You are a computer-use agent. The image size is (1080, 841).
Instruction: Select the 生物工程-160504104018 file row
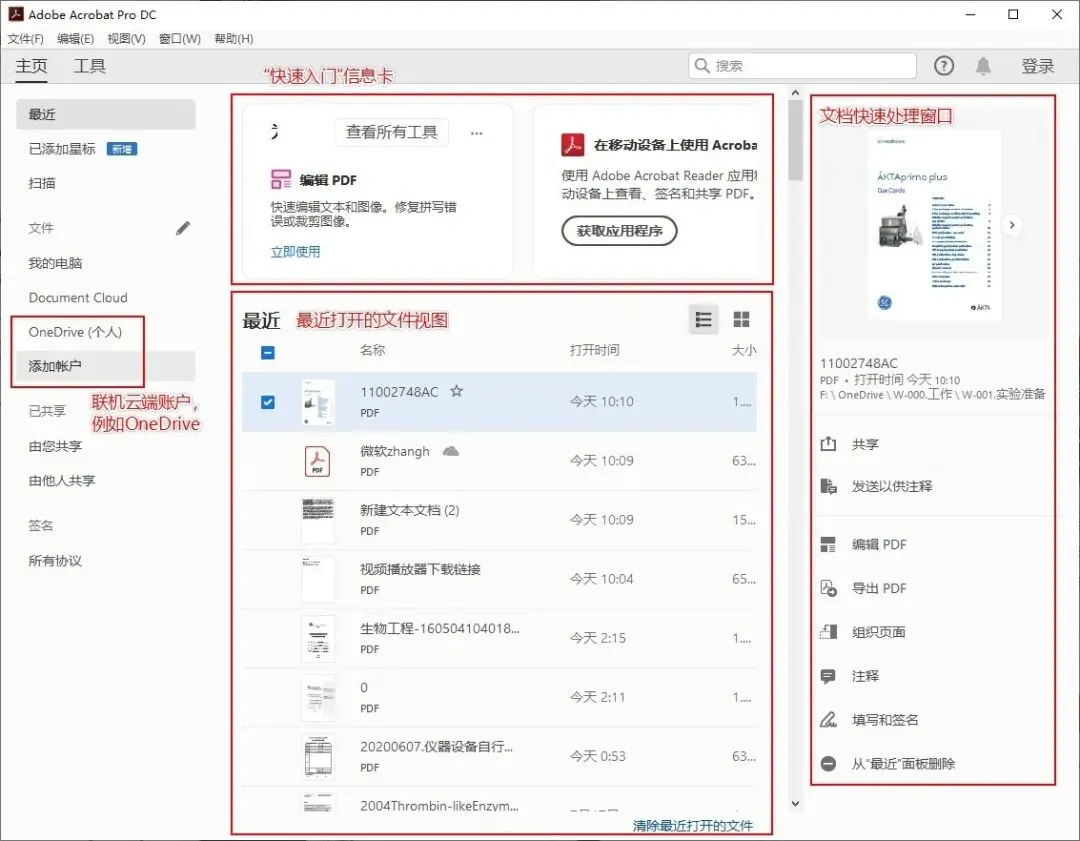tap(499, 638)
